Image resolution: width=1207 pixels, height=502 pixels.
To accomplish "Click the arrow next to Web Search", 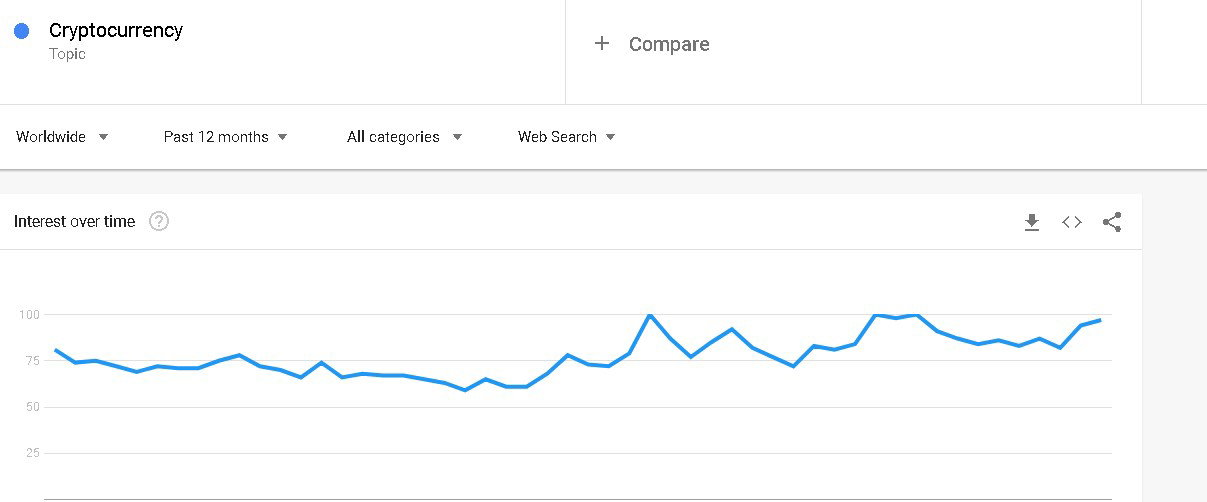I will tap(611, 137).
